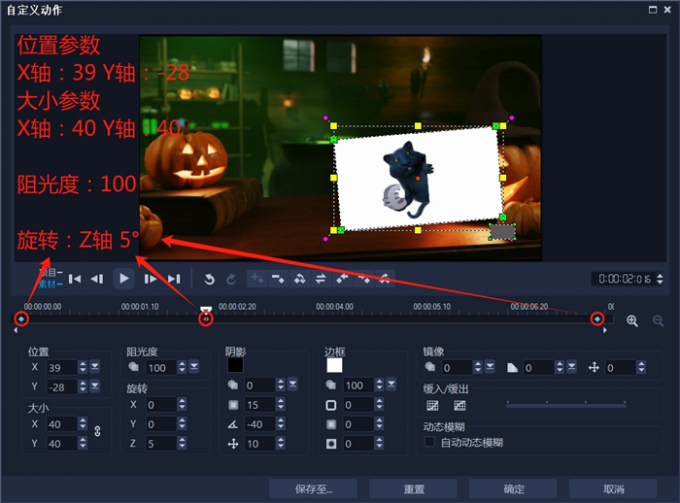Click the black shadow color swatch
This screenshot has height=503, width=680.
pyautogui.click(x=235, y=366)
